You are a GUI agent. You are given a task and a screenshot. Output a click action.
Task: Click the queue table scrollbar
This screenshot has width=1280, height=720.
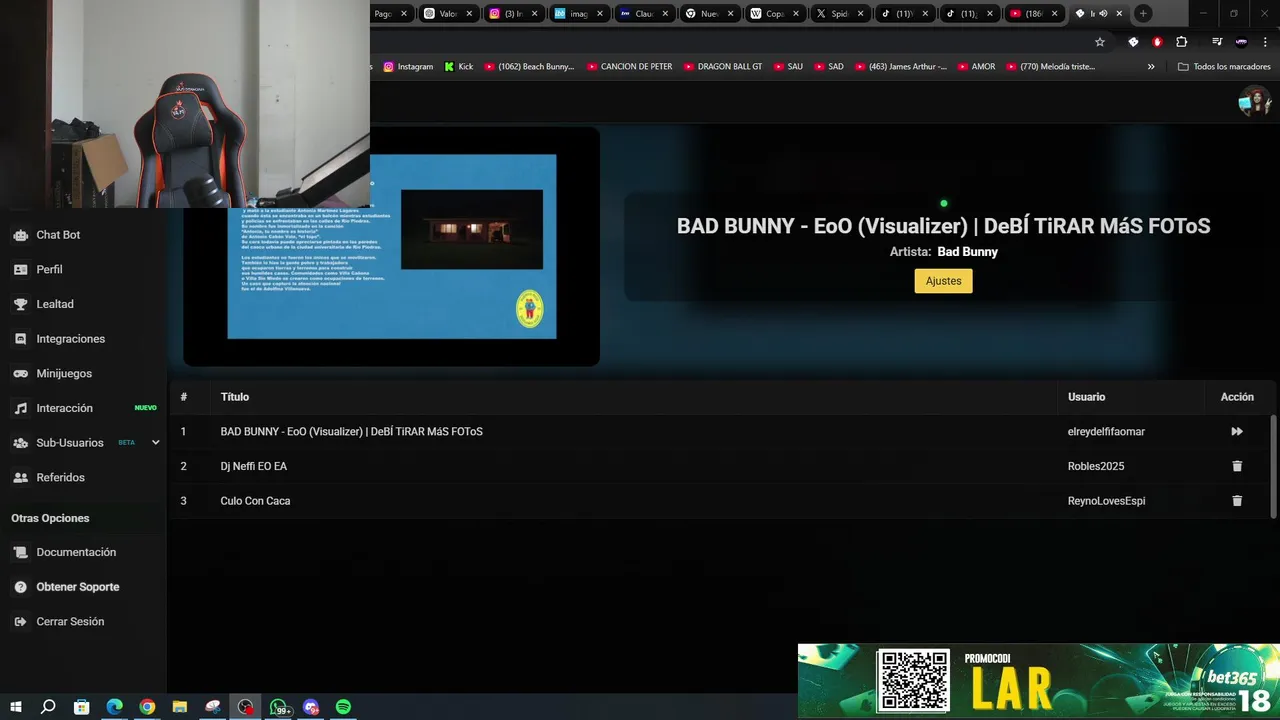click(1273, 465)
